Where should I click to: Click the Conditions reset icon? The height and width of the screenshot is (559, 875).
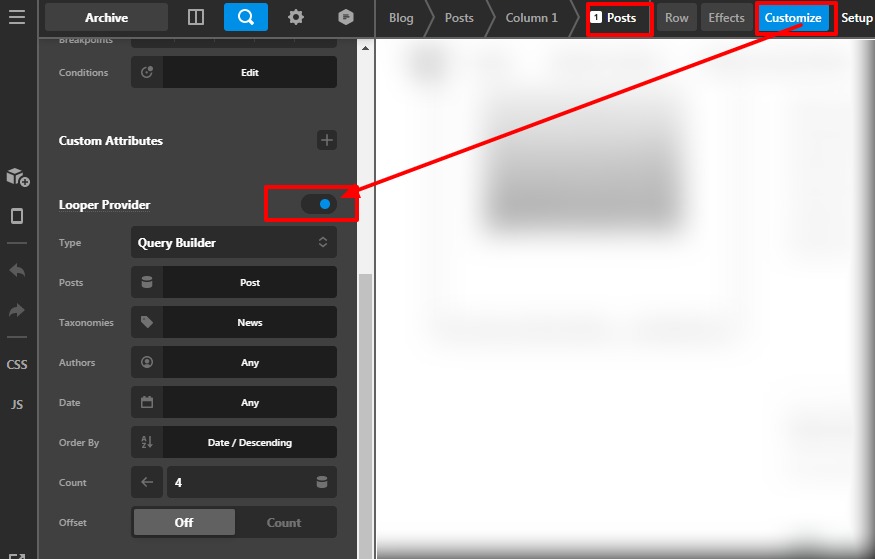147,72
